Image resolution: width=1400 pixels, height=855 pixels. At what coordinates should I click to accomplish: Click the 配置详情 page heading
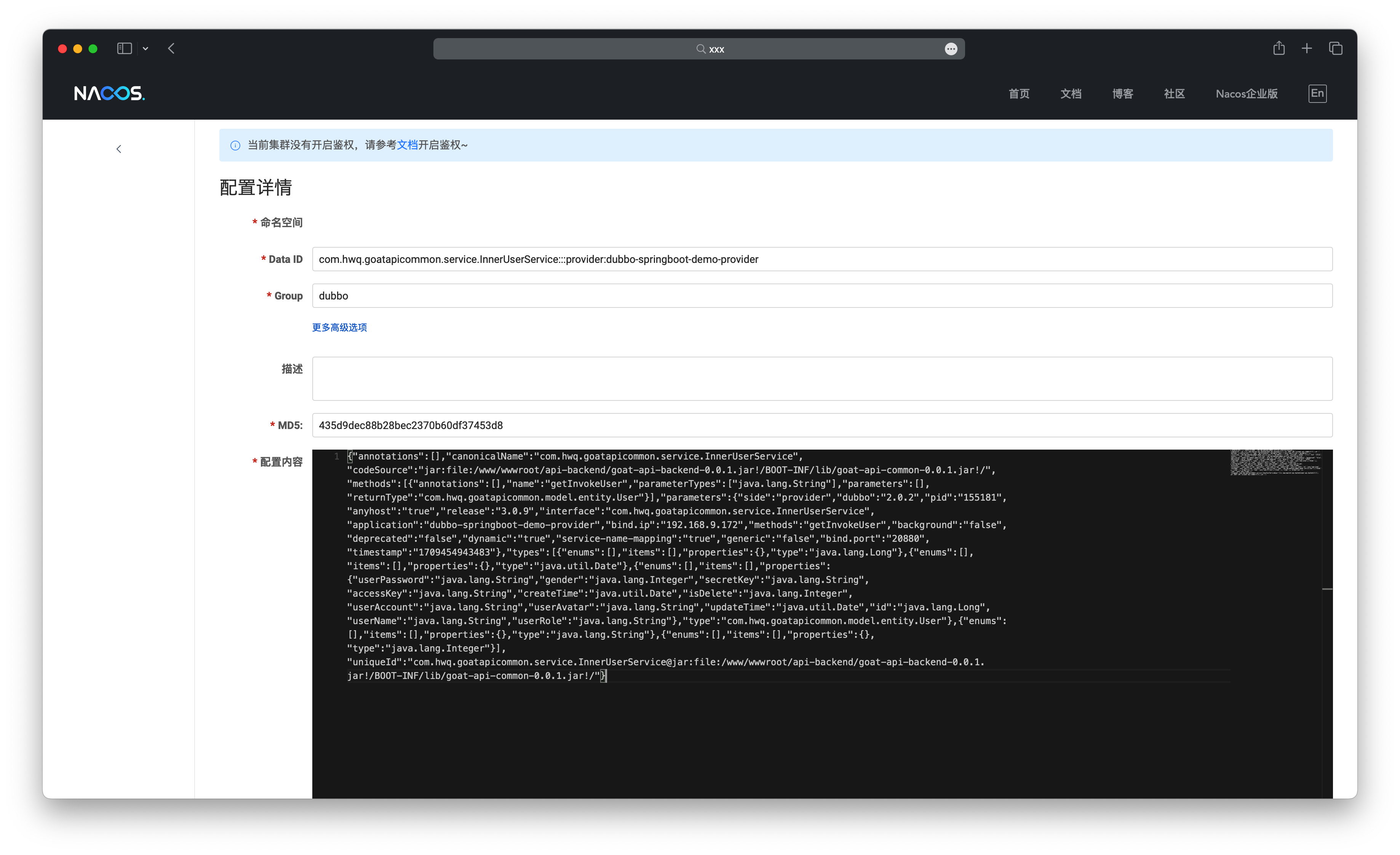(256, 187)
